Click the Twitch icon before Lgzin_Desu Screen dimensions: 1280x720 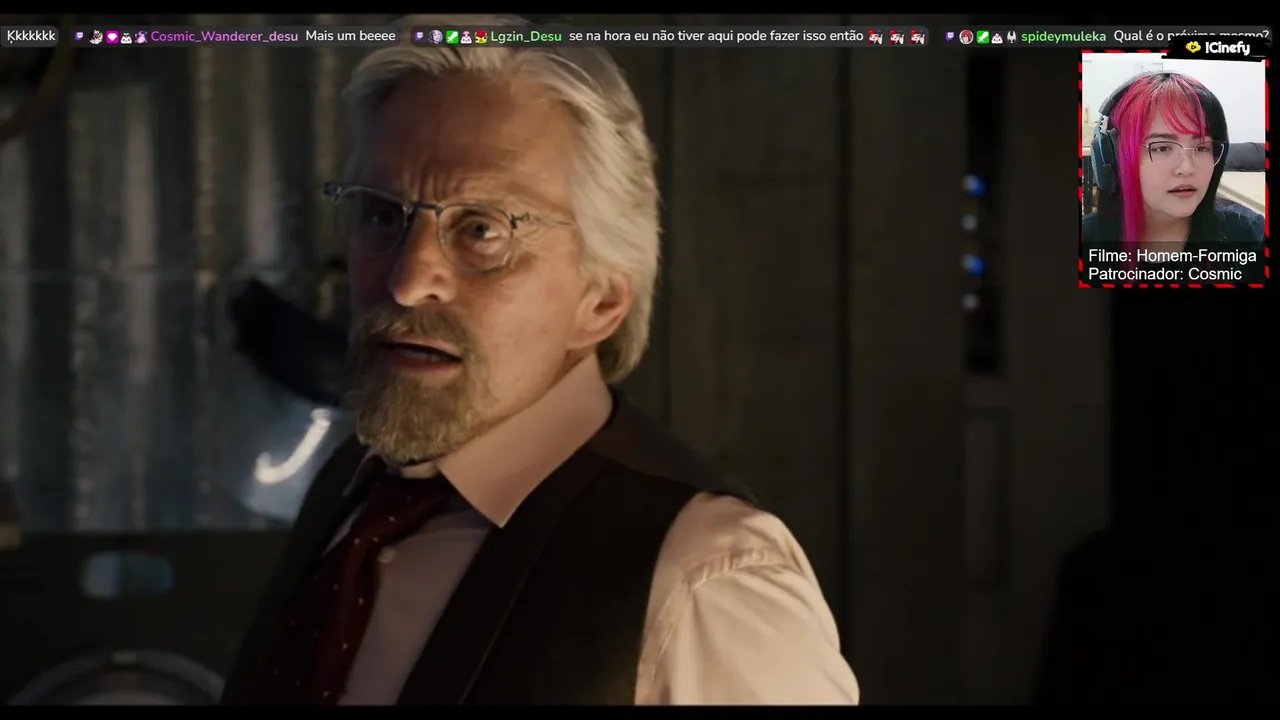tap(419, 37)
